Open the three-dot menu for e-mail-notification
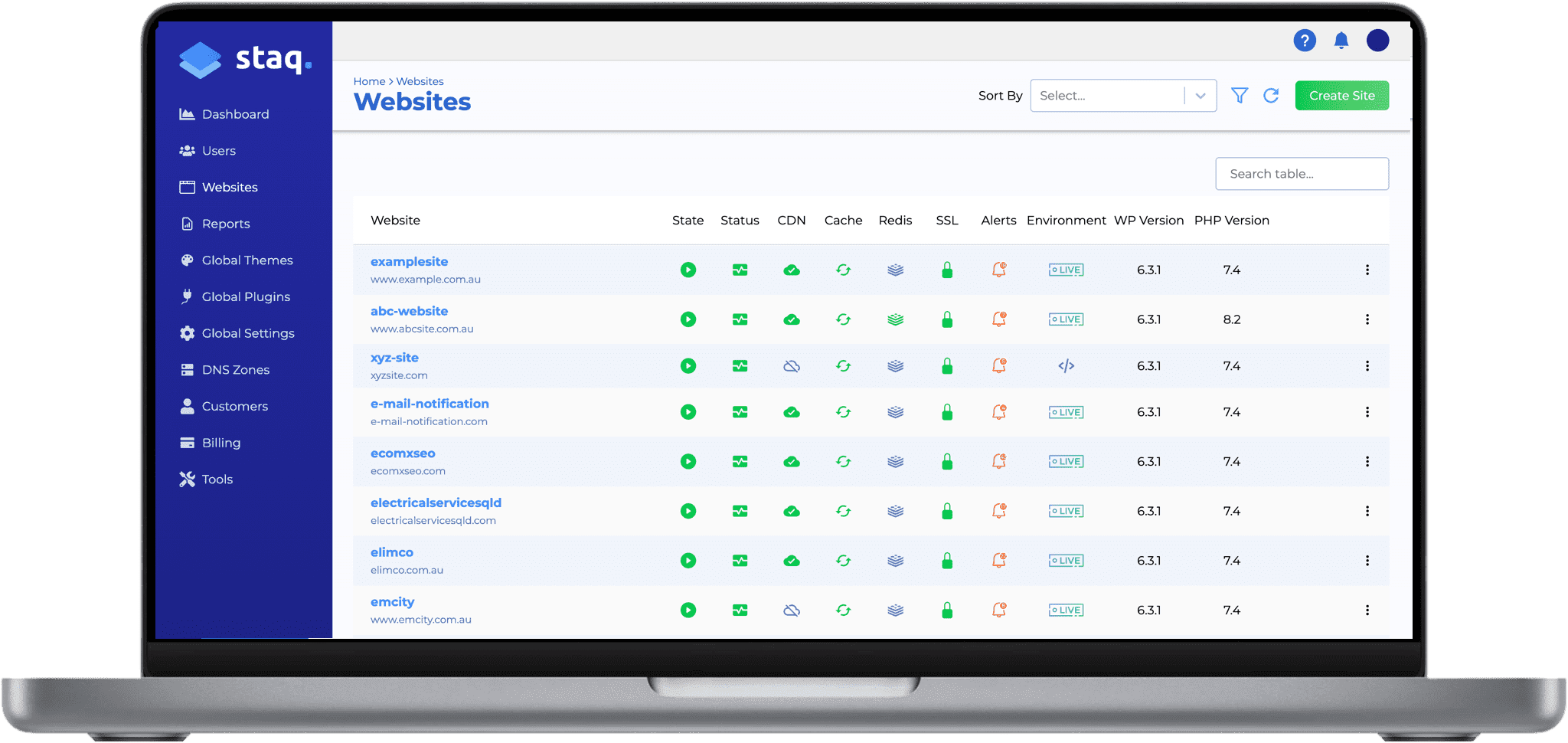 coord(1367,411)
